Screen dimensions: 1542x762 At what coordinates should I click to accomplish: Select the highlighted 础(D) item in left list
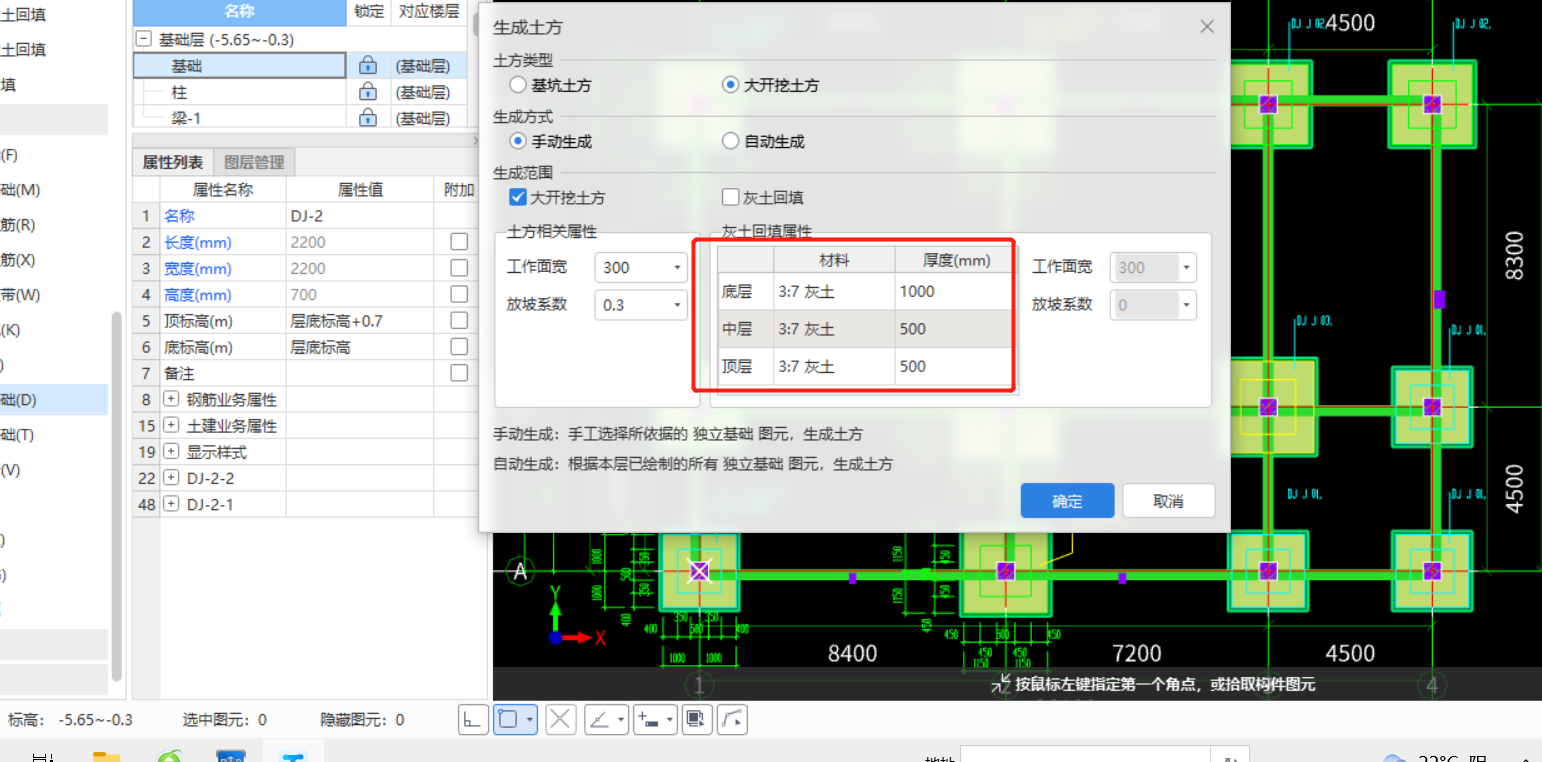tap(54, 400)
